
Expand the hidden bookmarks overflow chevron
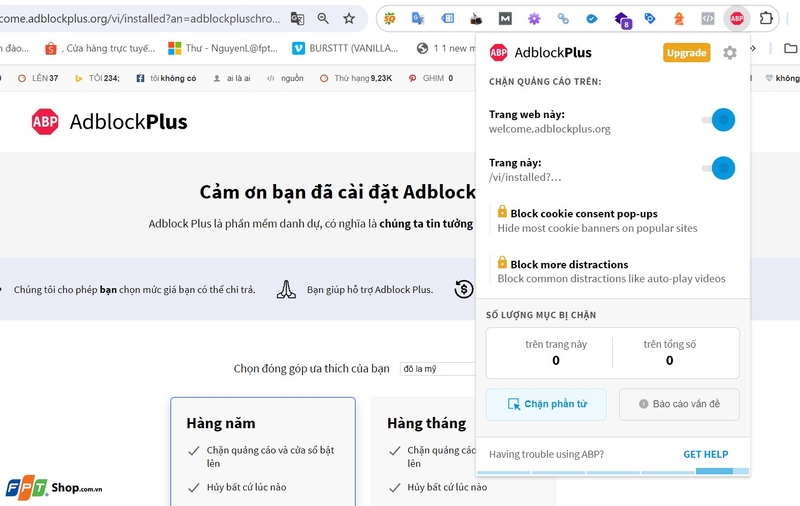(x=753, y=48)
